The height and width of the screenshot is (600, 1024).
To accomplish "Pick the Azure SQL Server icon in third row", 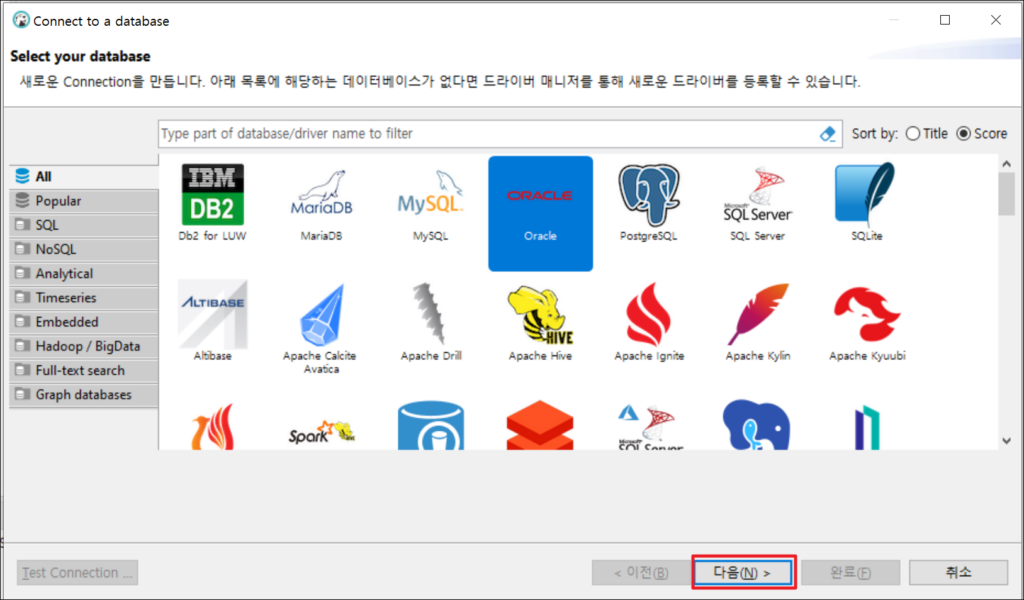I will coord(649,426).
